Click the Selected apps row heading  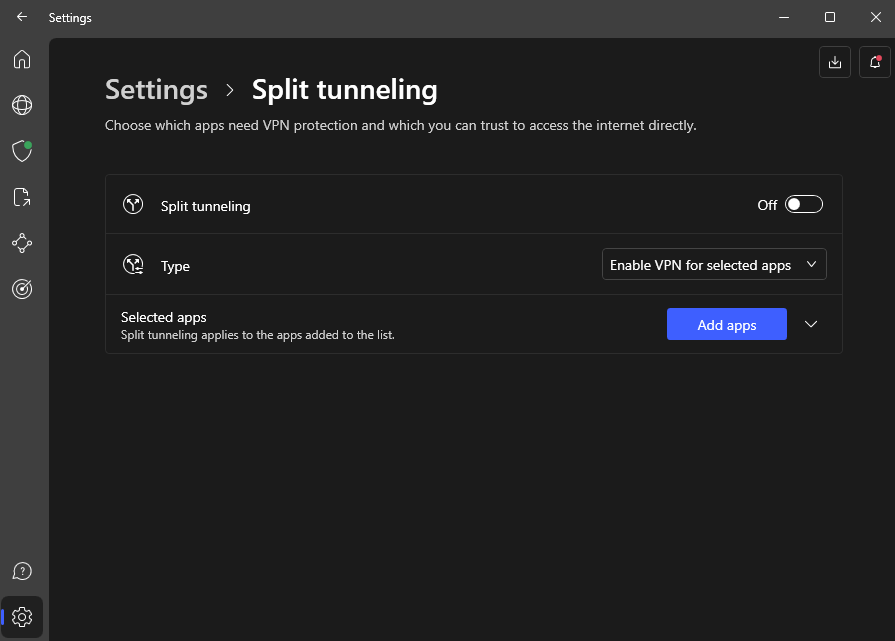[x=164, y=317]
